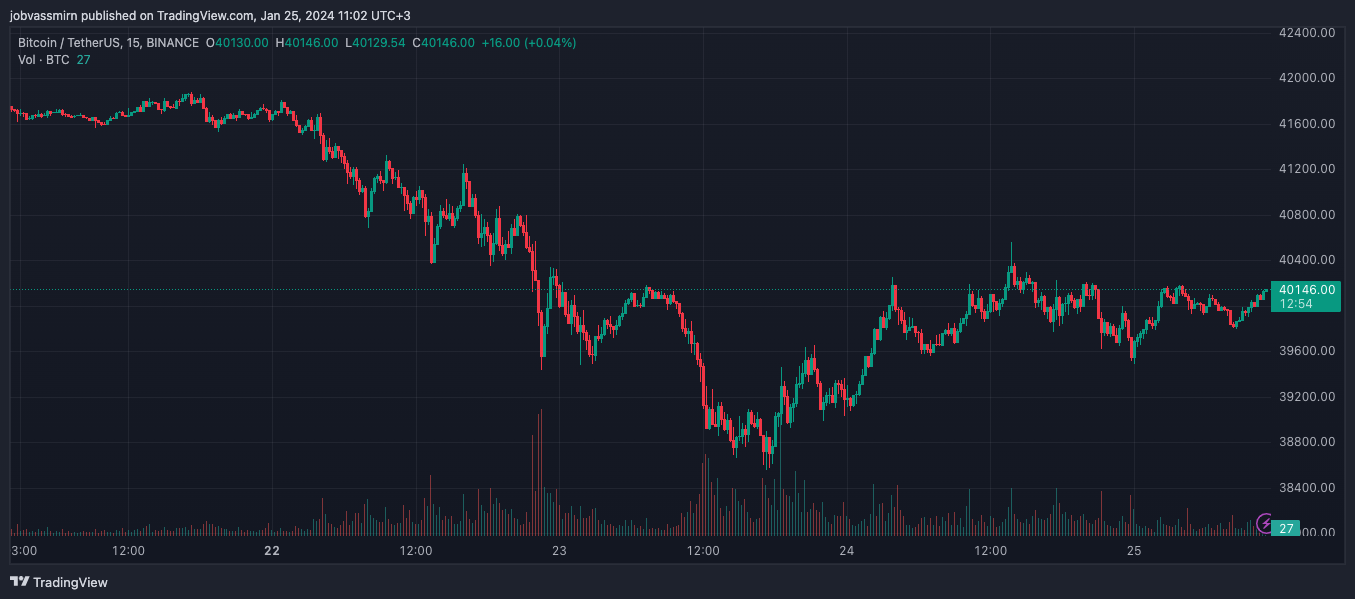The height and width of the screenshot is (599, 1355).
Task: Click the purple lightning bolt icon
Action: 1265,523
